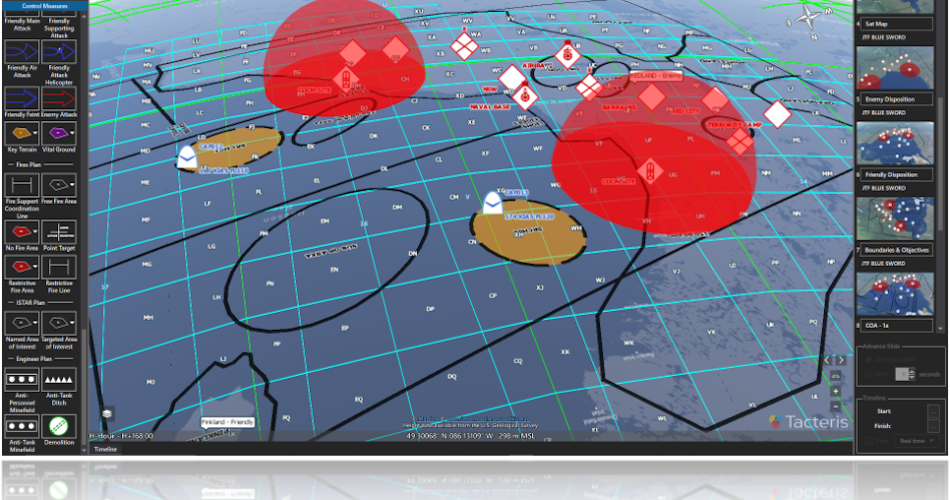950x500 pixels.
Task: Click the Finish time browse button
Action: coord(933,425)
